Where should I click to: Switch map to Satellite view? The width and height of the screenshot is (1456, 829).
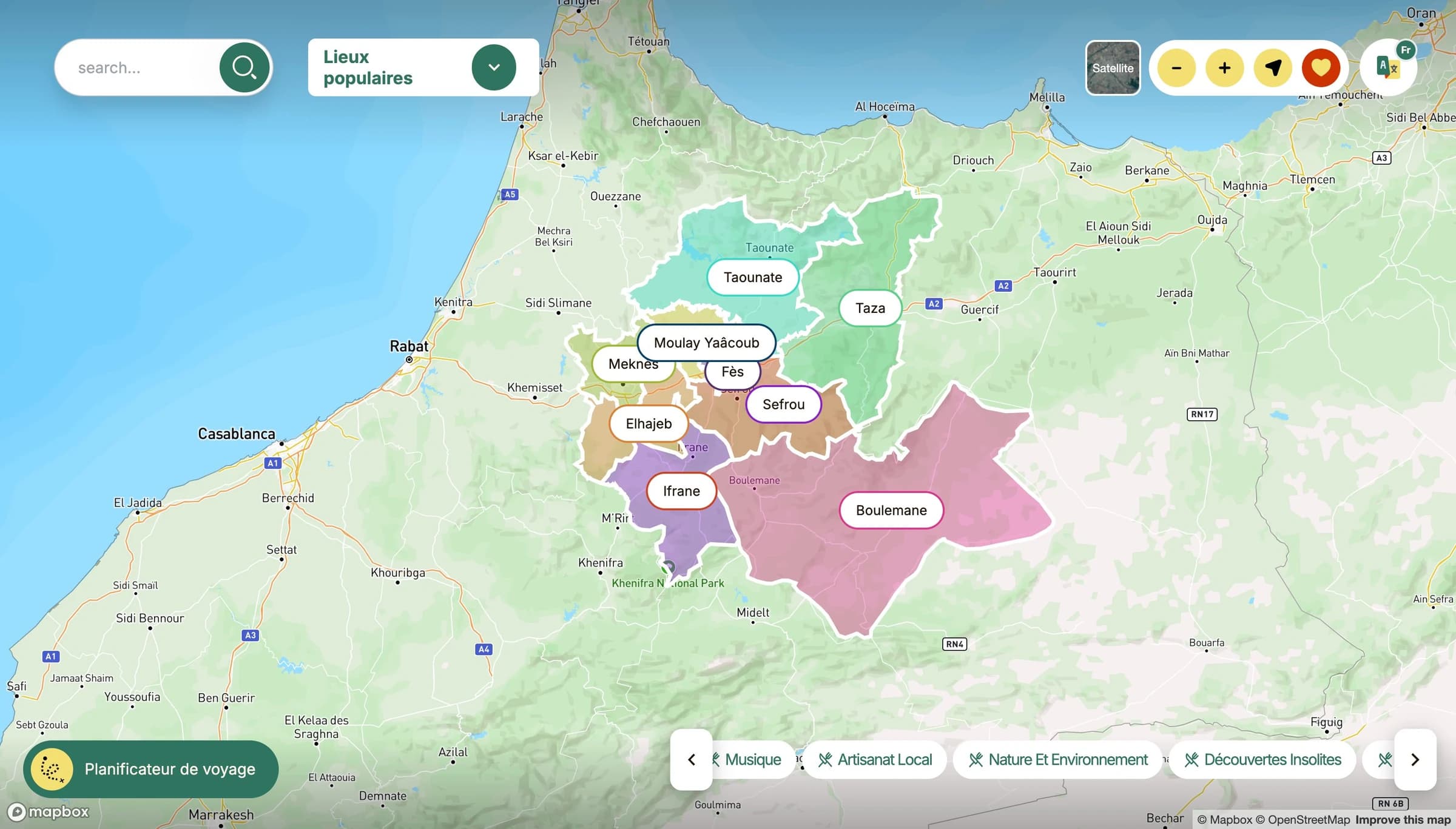point(1113,67)
